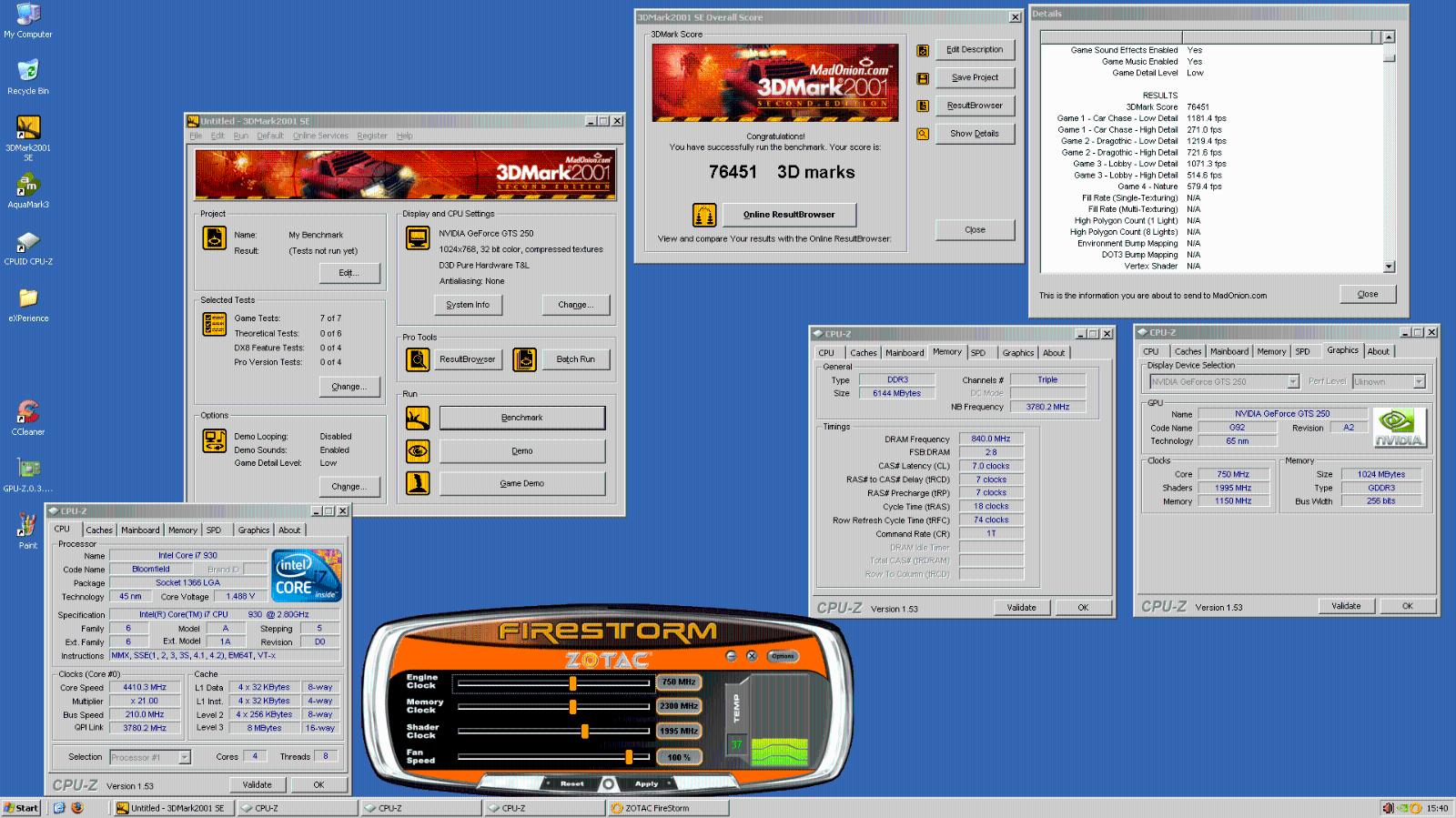Click FireStorm minimize round icon
The width and height of the screenshot is (1456, 818).
[x=731, y=655]
